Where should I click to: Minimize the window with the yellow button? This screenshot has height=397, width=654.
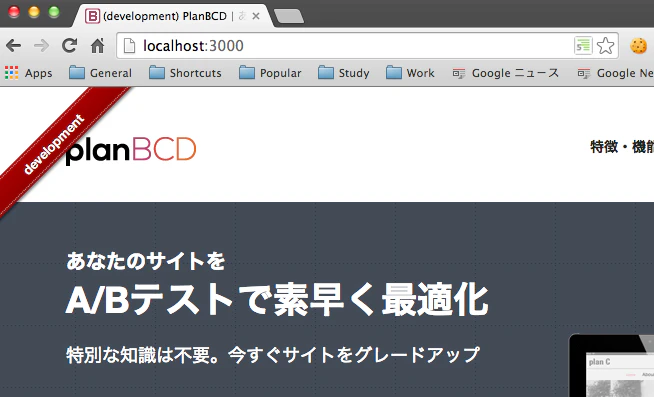click(34, 12)
